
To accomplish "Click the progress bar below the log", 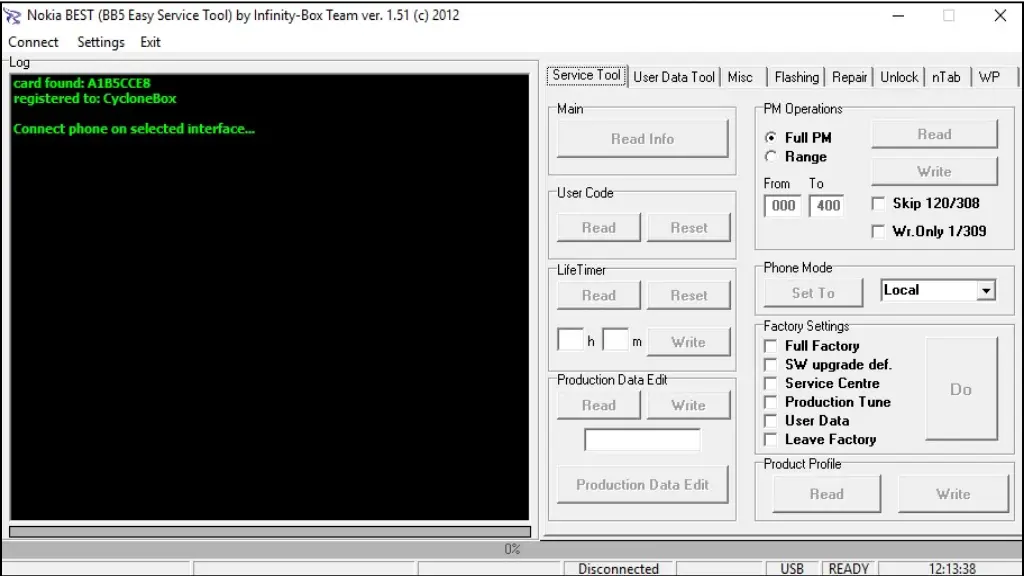I will (270, 532).
